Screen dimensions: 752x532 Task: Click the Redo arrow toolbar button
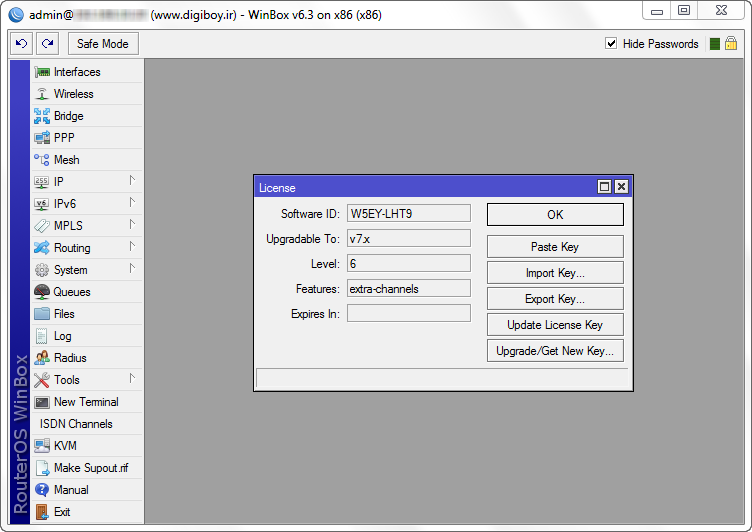47,44
